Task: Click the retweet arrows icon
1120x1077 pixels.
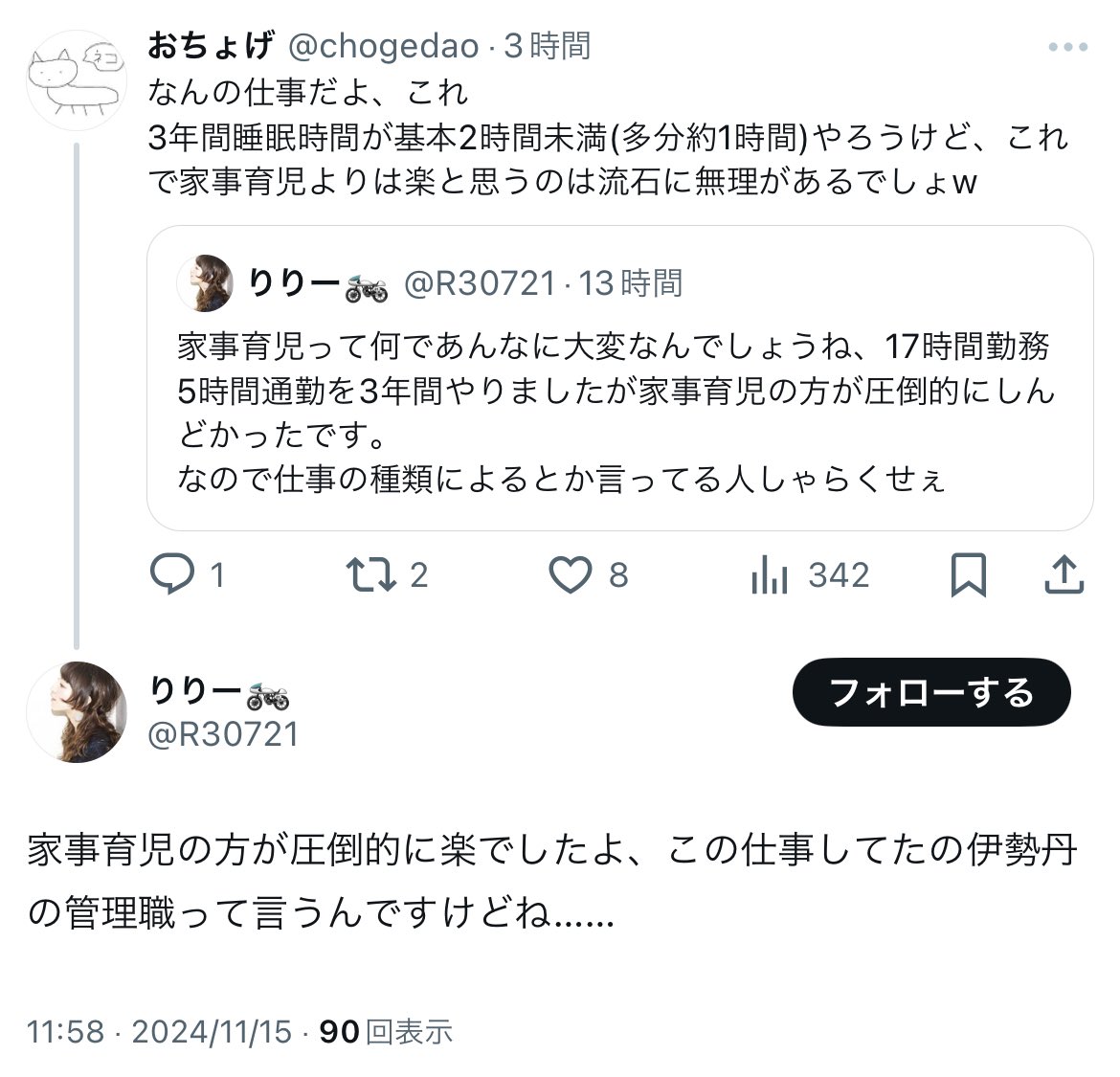Action: click(x=369, y=574)
